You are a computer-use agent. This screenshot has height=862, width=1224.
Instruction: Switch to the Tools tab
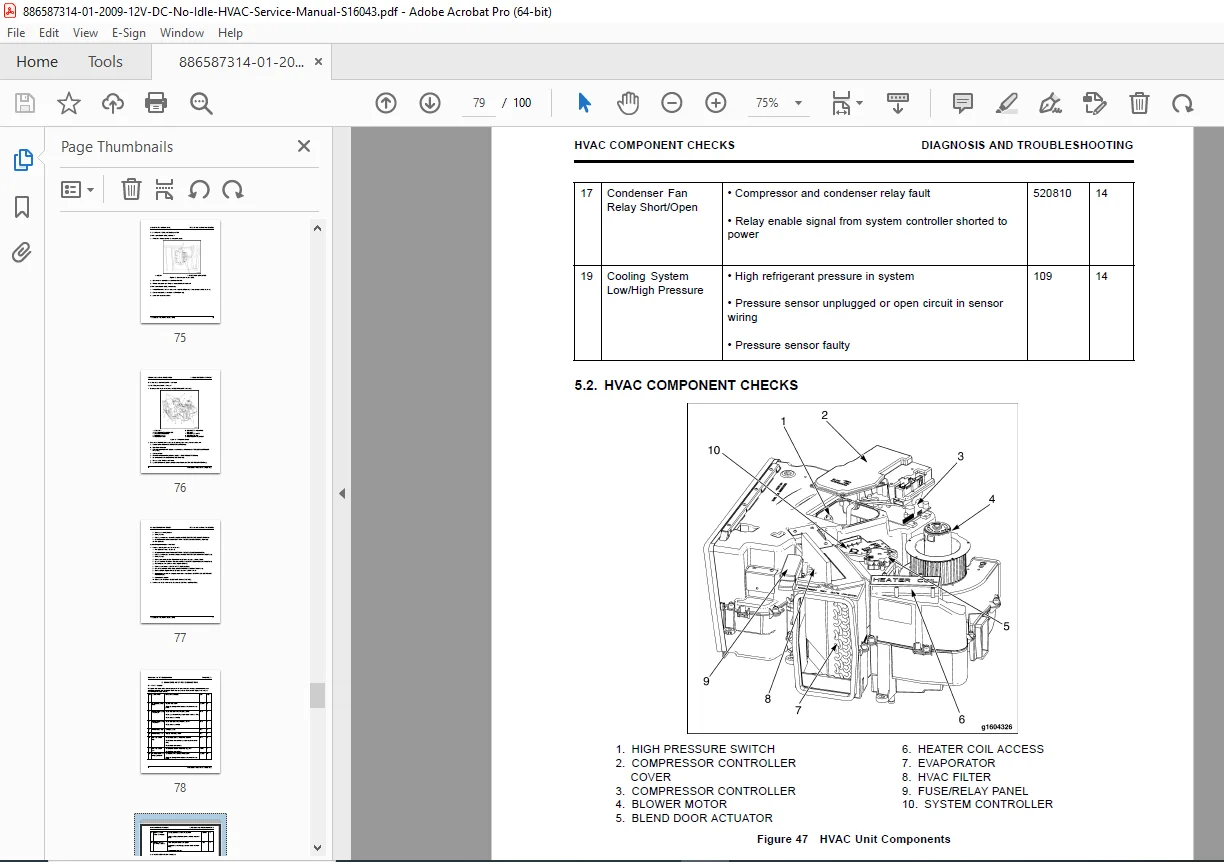click(105, 62)
